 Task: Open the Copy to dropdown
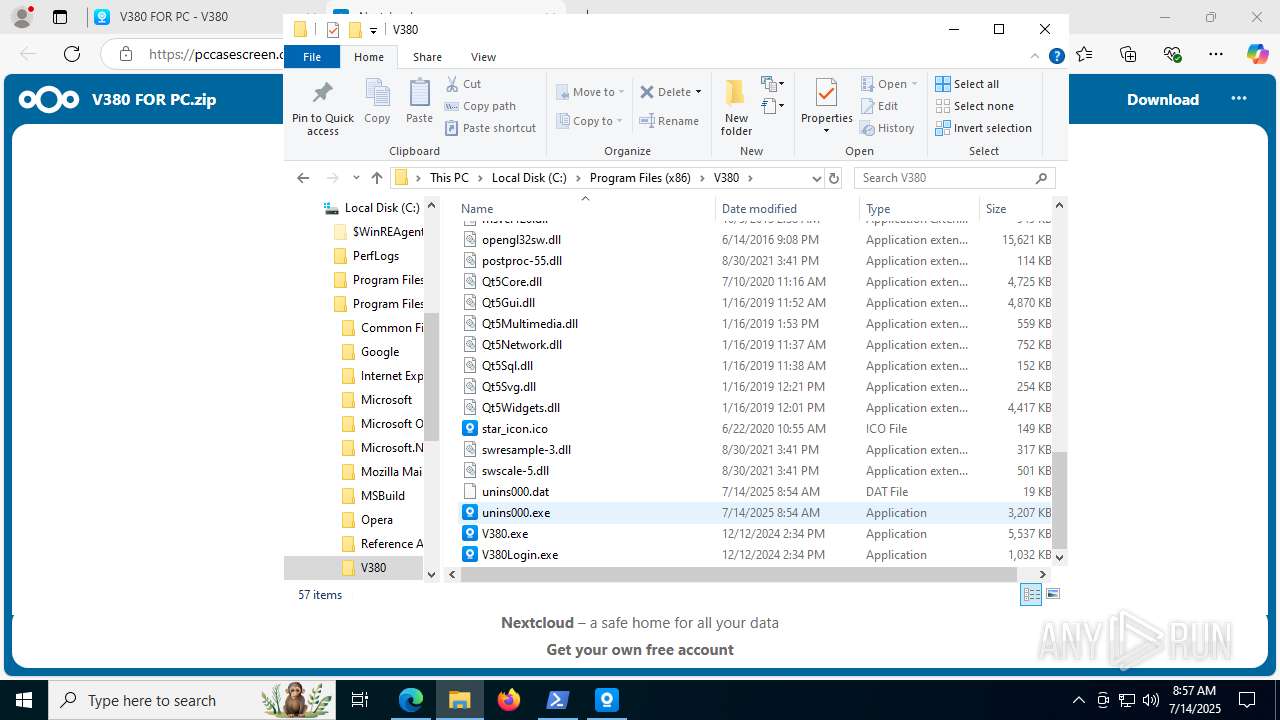pos(589,121)
